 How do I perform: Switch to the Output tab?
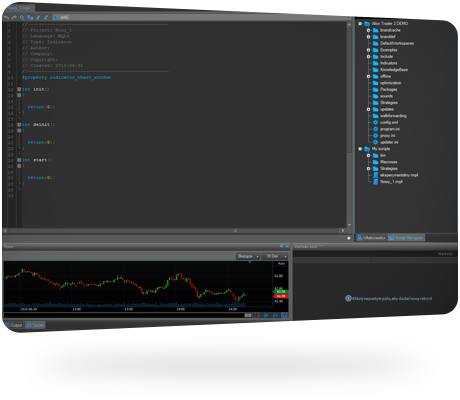tap(14, 325)
